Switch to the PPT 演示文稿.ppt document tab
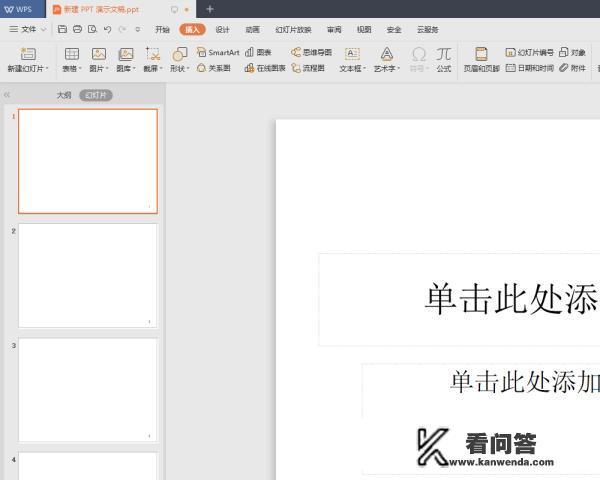Screen dimensions: 600x480 (x=121, y=9)
